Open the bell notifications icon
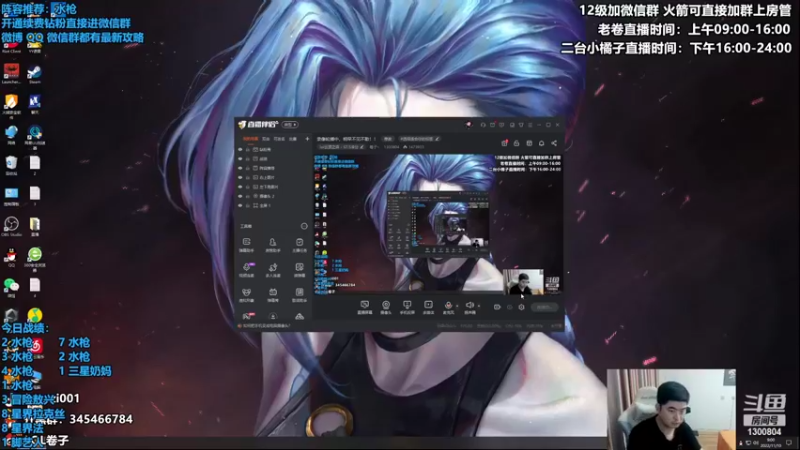 [541, 143]
